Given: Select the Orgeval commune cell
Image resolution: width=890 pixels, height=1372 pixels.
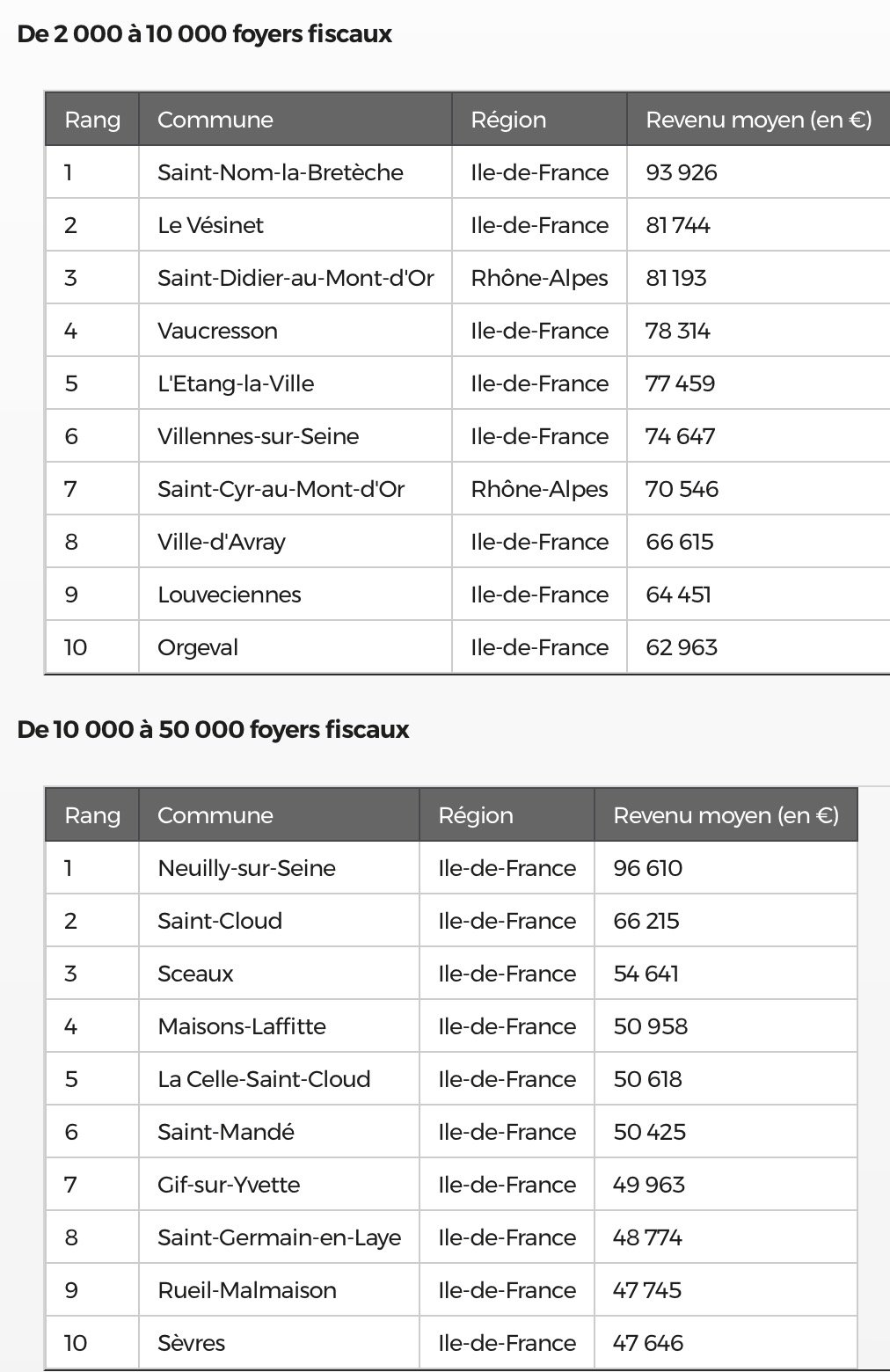Looking at the screenshot, I should click(295, 647).
